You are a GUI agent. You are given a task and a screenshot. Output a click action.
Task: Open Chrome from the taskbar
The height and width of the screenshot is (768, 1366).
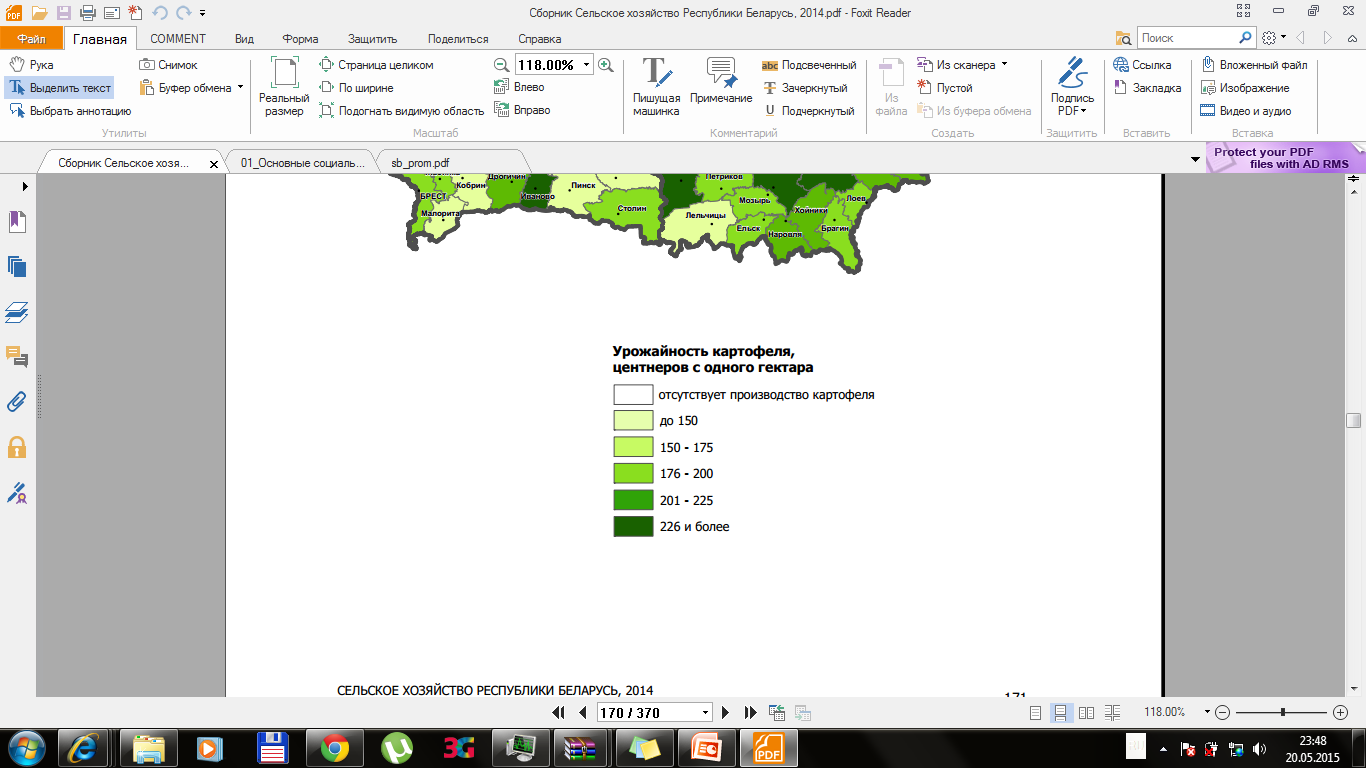[334, 747]
